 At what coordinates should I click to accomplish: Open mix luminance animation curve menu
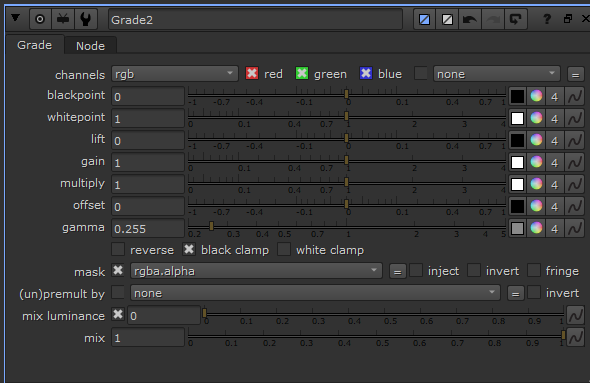pyautogui.click(x=575, y=316)
